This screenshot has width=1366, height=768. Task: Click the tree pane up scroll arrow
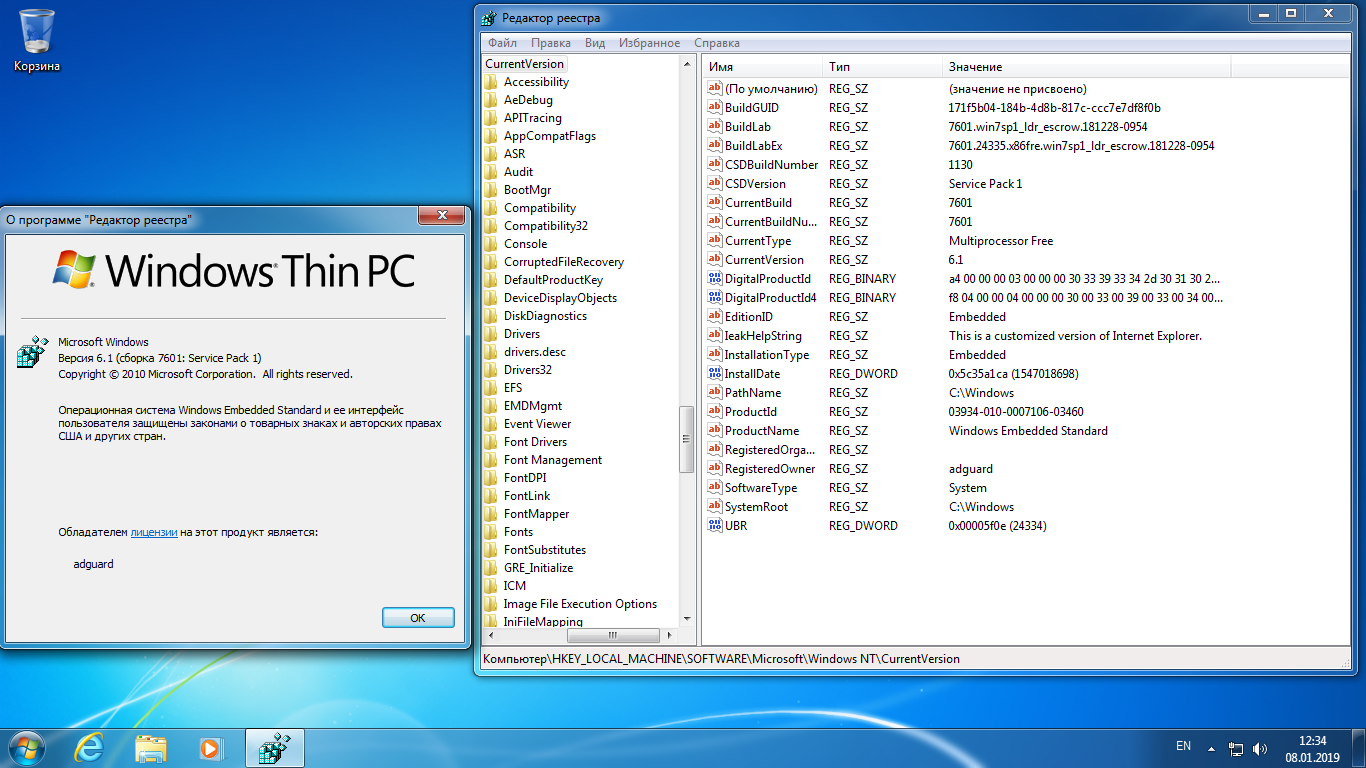(x=687, y=64)
